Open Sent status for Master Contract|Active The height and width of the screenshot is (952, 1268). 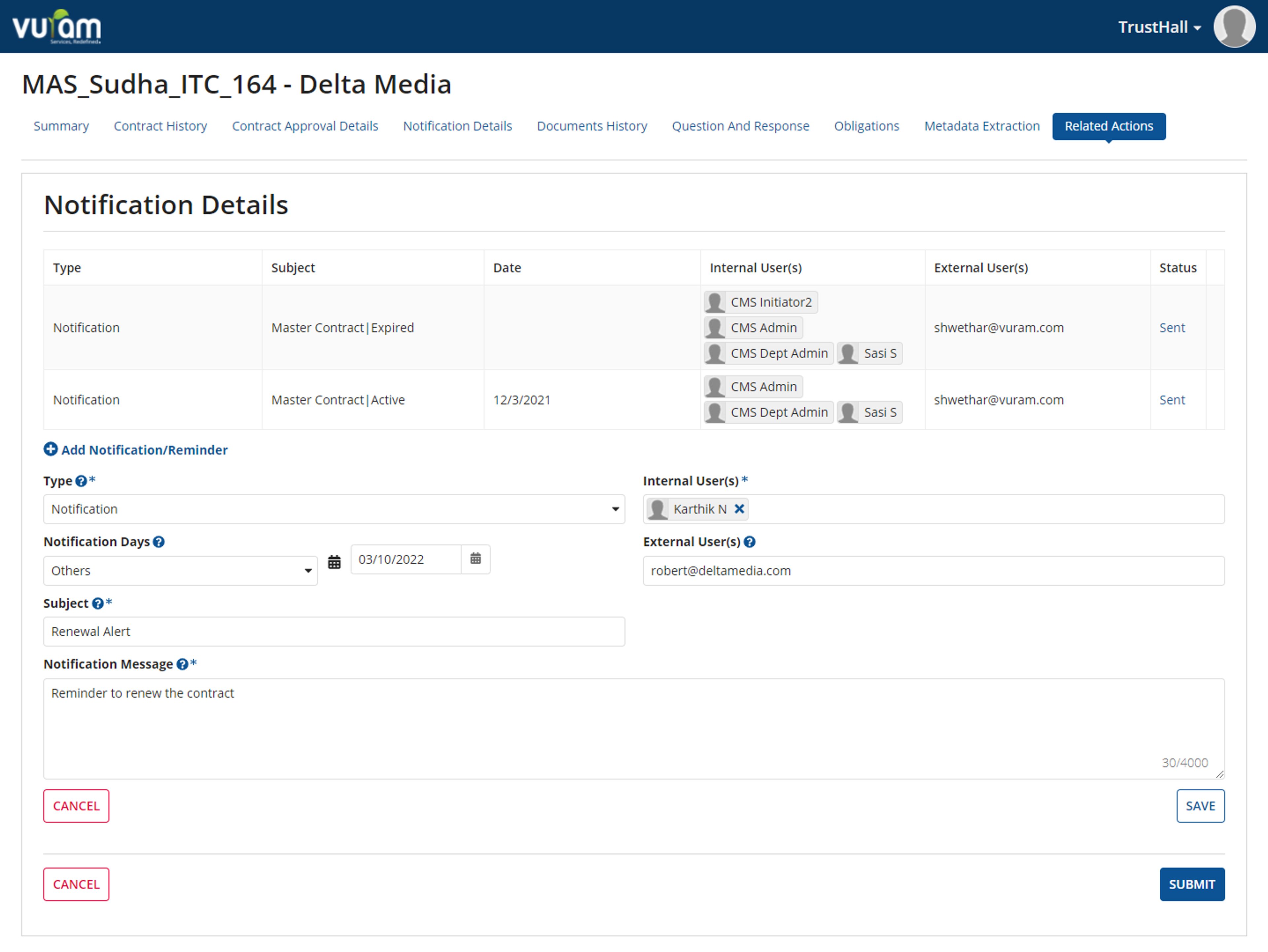(1172, 400)
